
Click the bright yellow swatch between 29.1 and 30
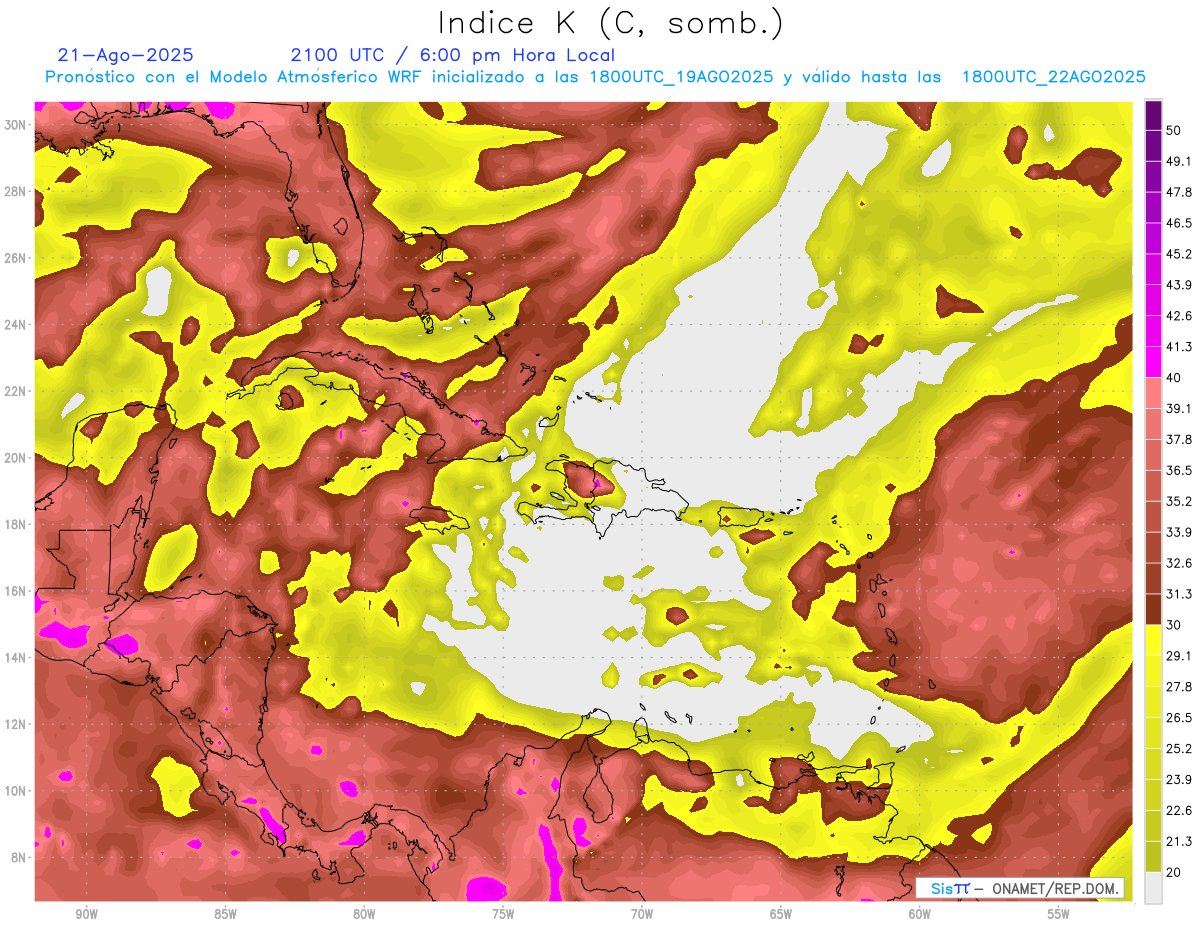pyautogui.click(x=1153, y=640)
